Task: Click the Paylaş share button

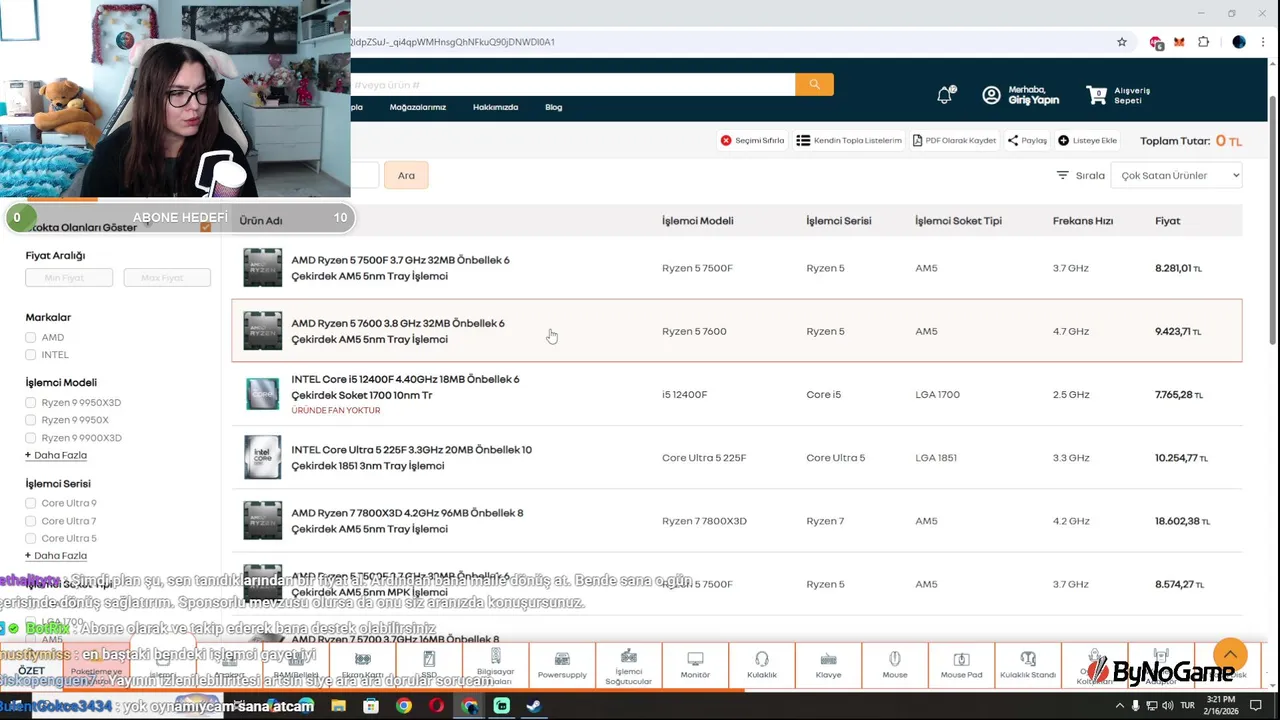Action: tap(1027, 140)
